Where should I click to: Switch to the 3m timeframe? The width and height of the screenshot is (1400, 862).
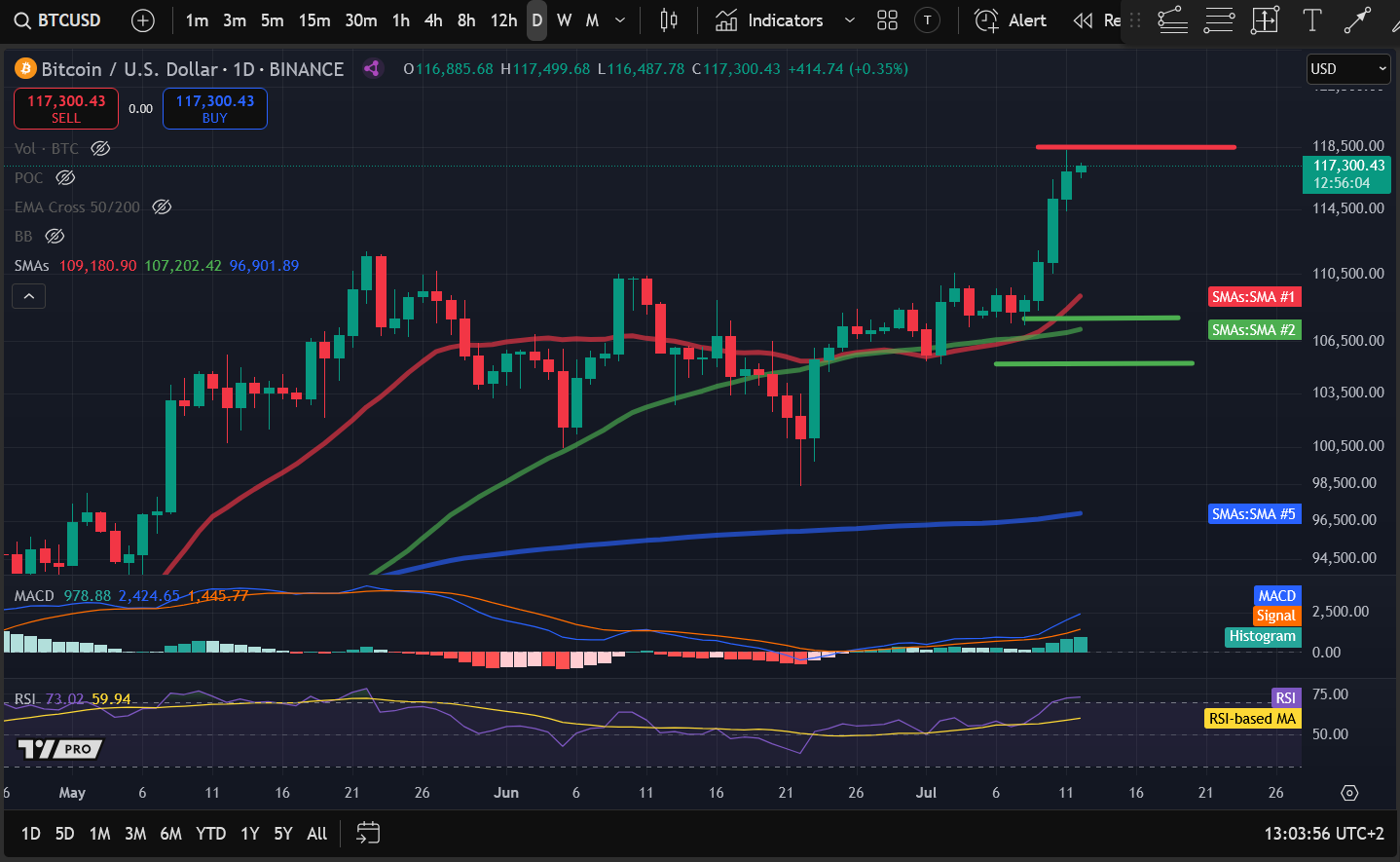tap(235, 20)
